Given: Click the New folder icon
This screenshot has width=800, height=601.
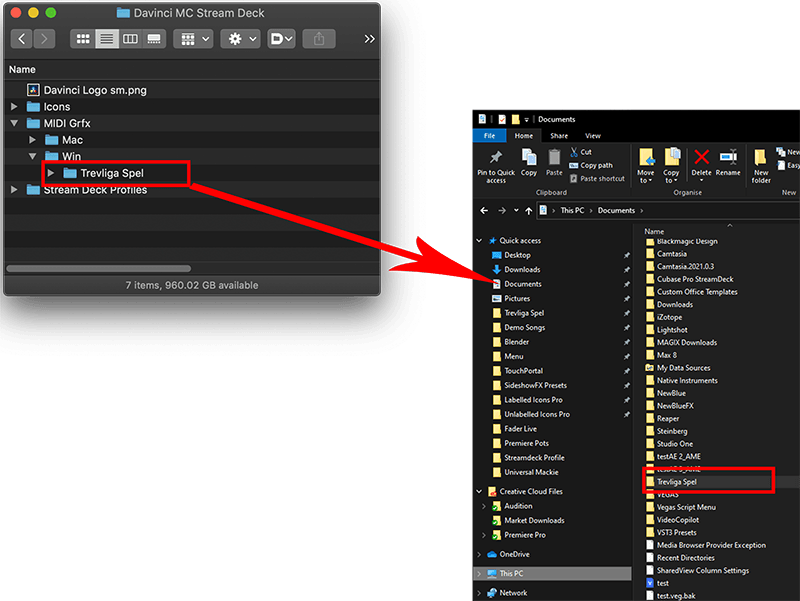Looking at the screenshot, I should tap(761, 157).
